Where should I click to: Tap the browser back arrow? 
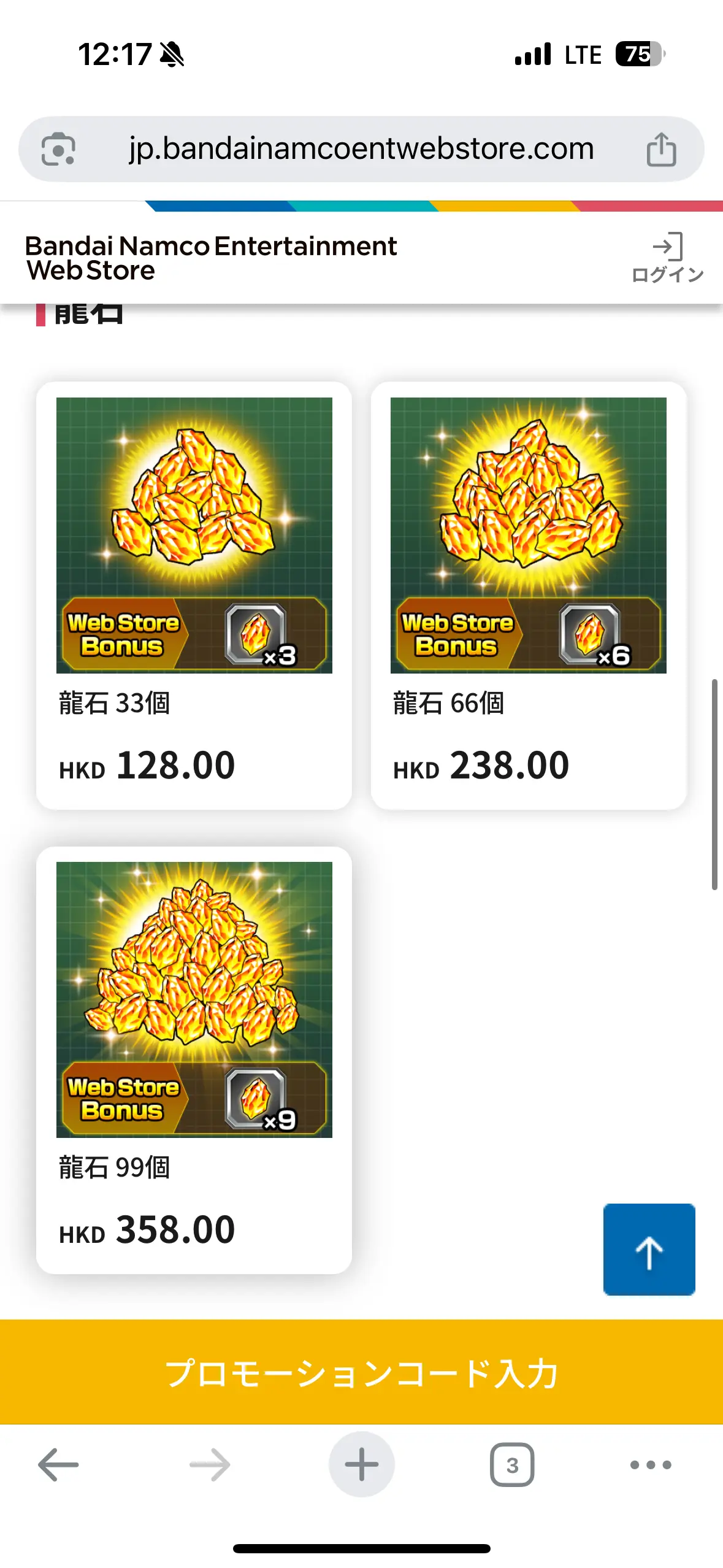[x=58, y=1464]
